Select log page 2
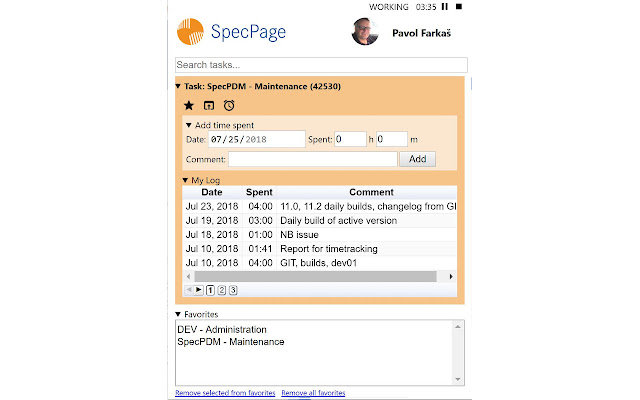The width and height of the screenshot is (640, 400). [x=222, y=290]
